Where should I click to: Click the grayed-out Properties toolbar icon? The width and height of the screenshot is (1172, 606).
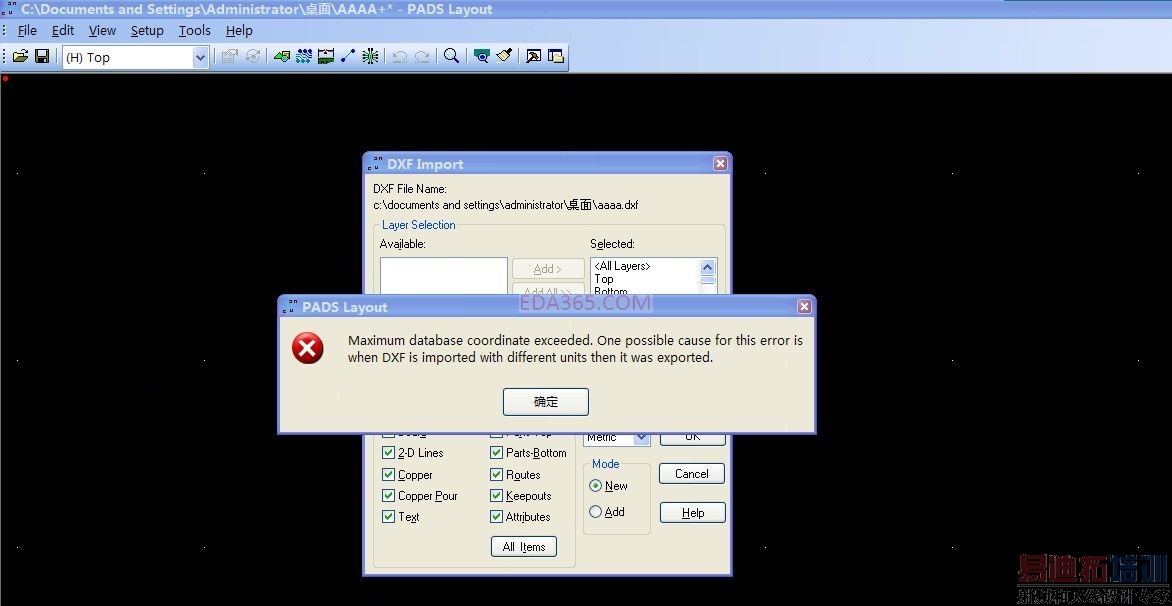pyautogui.click(x=229, y=56)
